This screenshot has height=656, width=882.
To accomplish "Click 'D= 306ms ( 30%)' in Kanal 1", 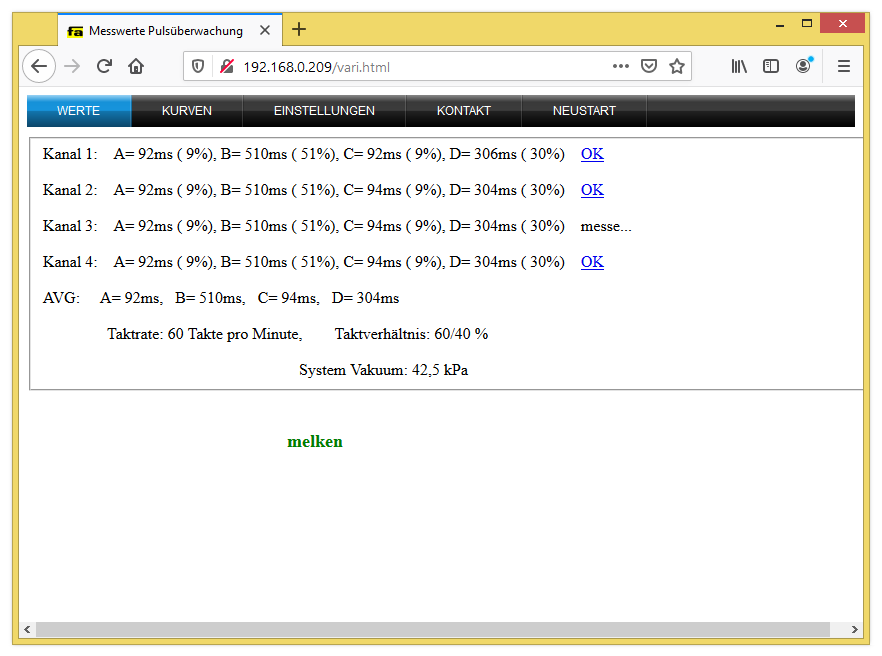I will pyautogui.click(x=507, y=154).
